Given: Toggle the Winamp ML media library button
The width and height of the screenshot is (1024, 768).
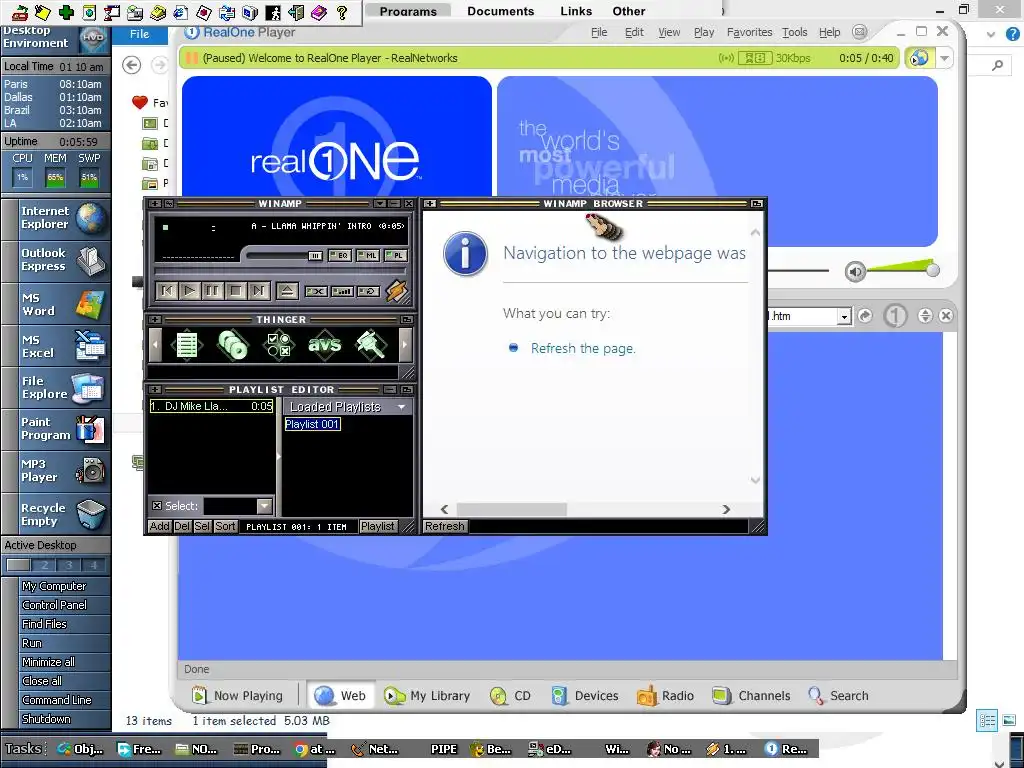Looking at the screenshot, I should [368, 255].
